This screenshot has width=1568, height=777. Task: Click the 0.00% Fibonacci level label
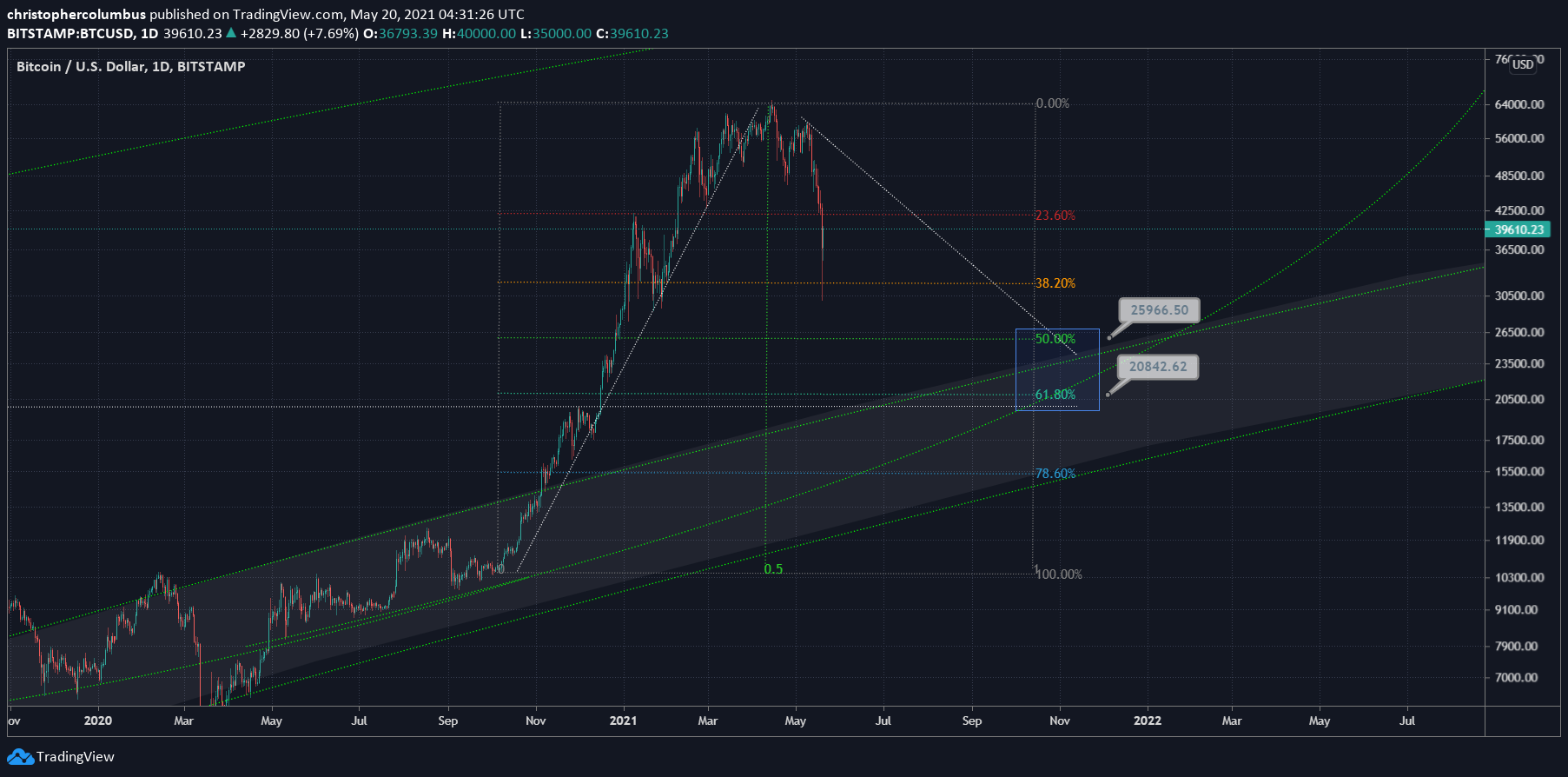[1052, 103]
